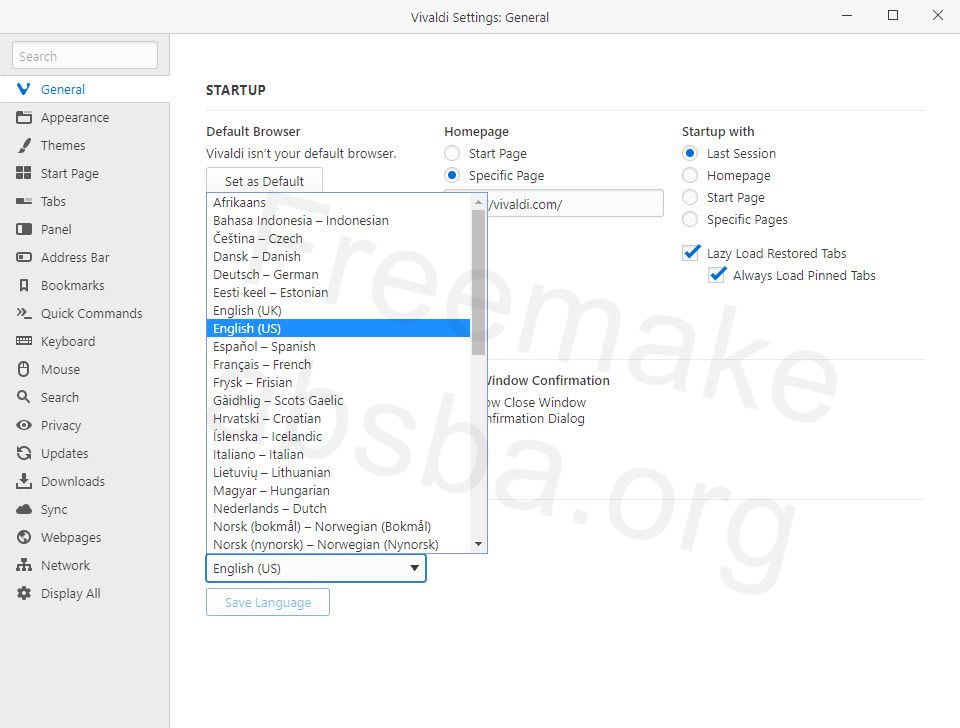
Task: Select Dansk – Danish language option
Action: click(x=339, y=257)
